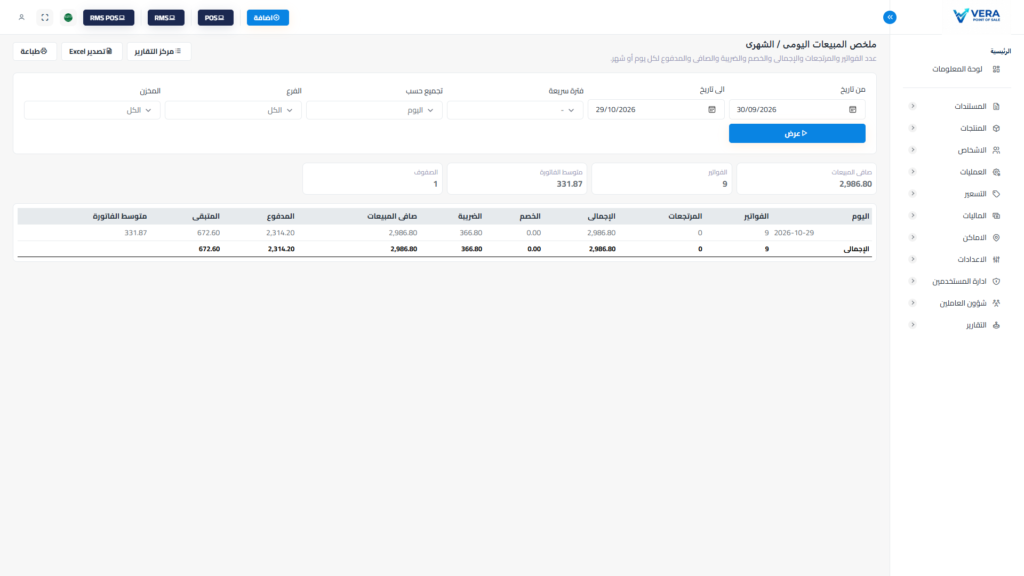The height and width of the screenshot is (576, 1024).
Task: Click the VERA logo
Action: 976,16
